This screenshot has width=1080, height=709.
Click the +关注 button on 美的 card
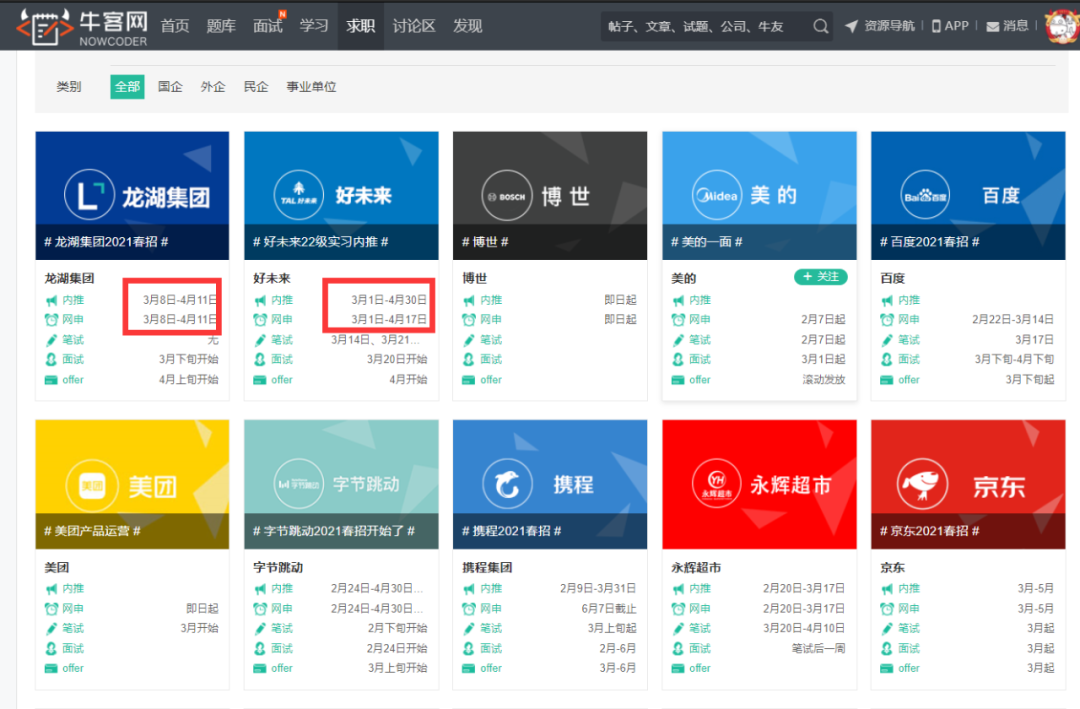tap(821, 277)
